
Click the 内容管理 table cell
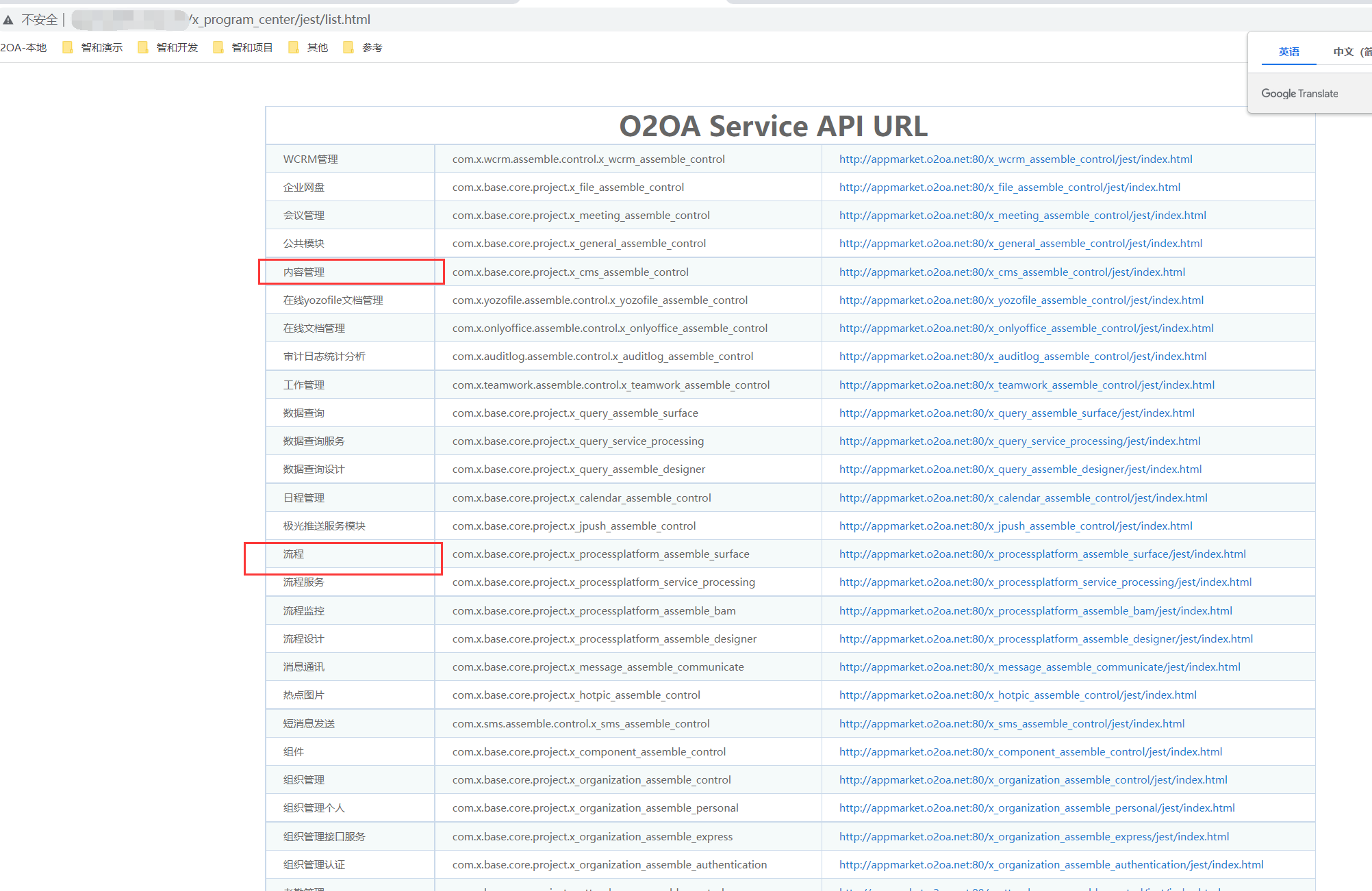pyautogui.click(x=304, y=272)
